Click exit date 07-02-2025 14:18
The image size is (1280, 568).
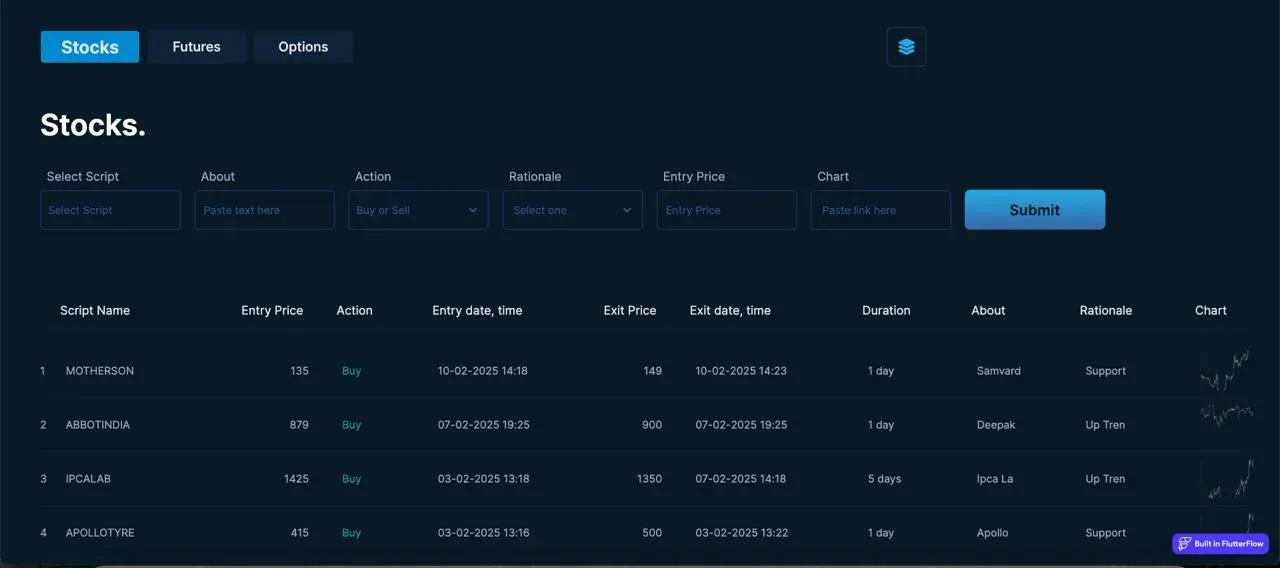point(741,479)
